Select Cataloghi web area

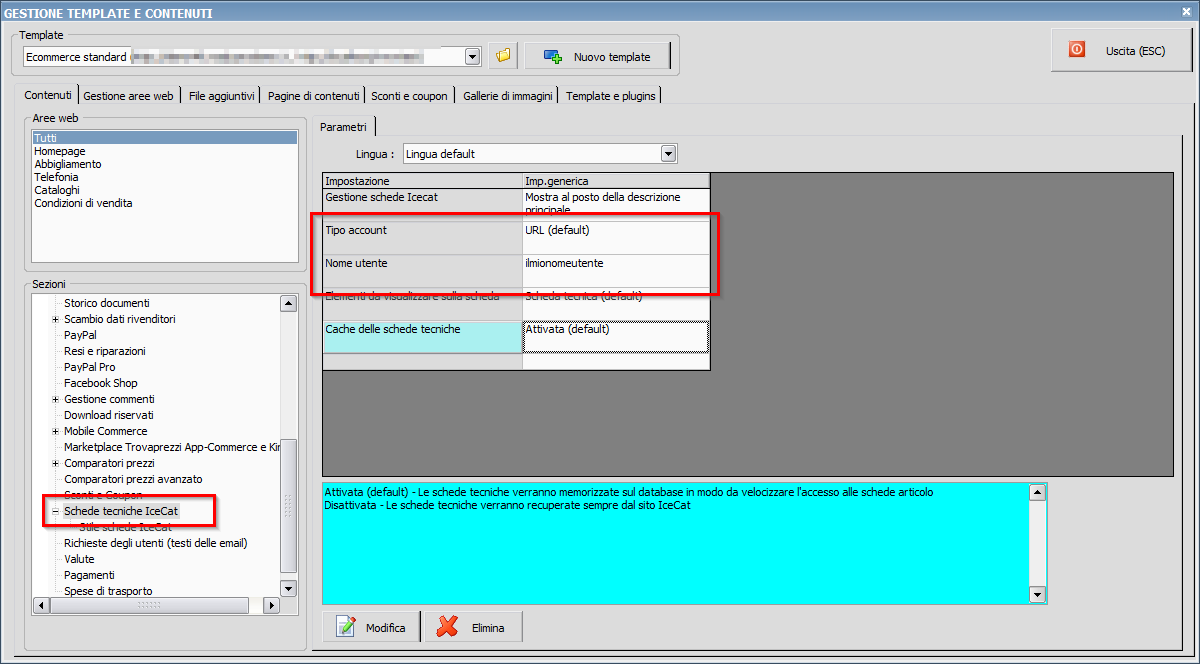(x=57, y=190)
